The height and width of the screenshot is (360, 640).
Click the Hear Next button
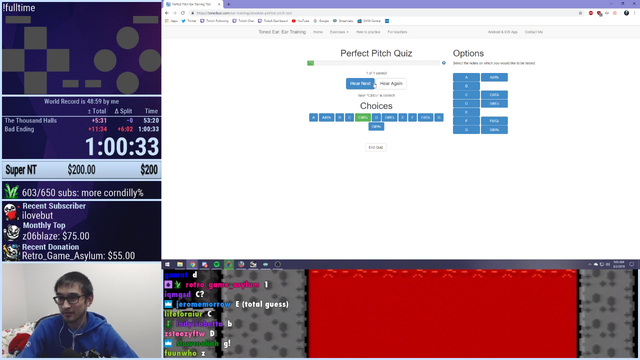[x=360, y=83]
